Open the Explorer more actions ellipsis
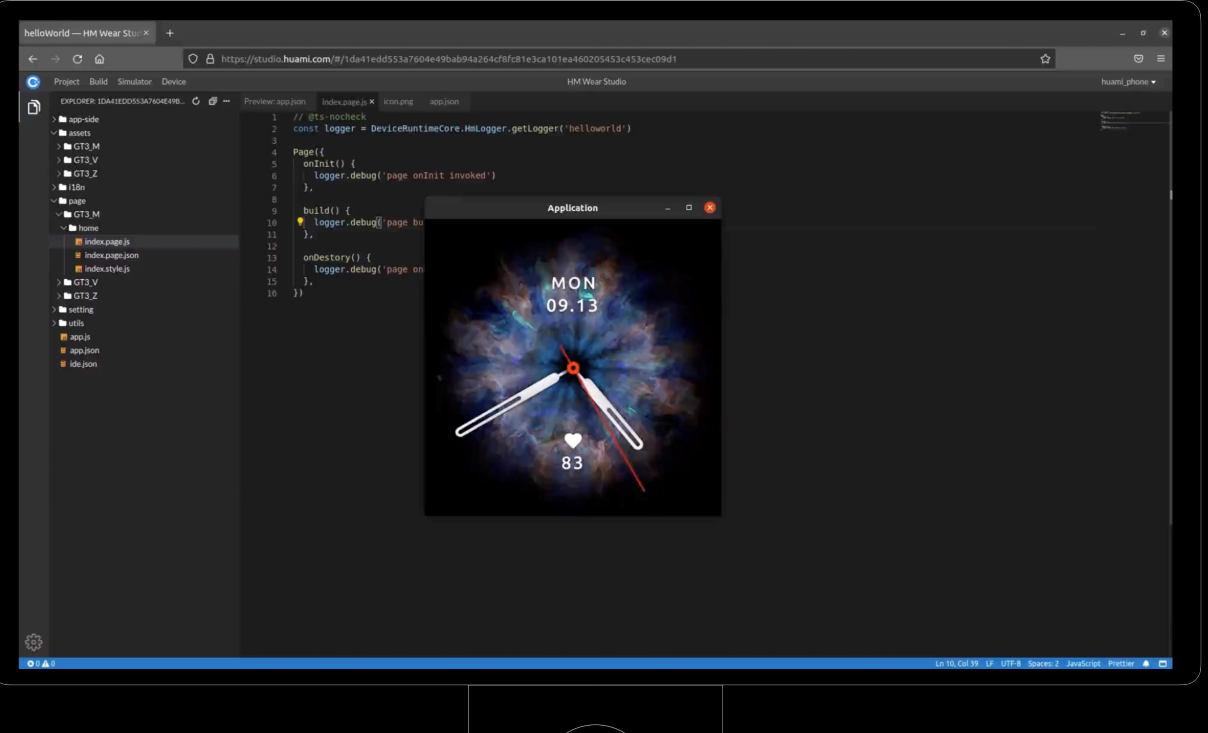The image size is (1208, 733). [x=226, y=101]
